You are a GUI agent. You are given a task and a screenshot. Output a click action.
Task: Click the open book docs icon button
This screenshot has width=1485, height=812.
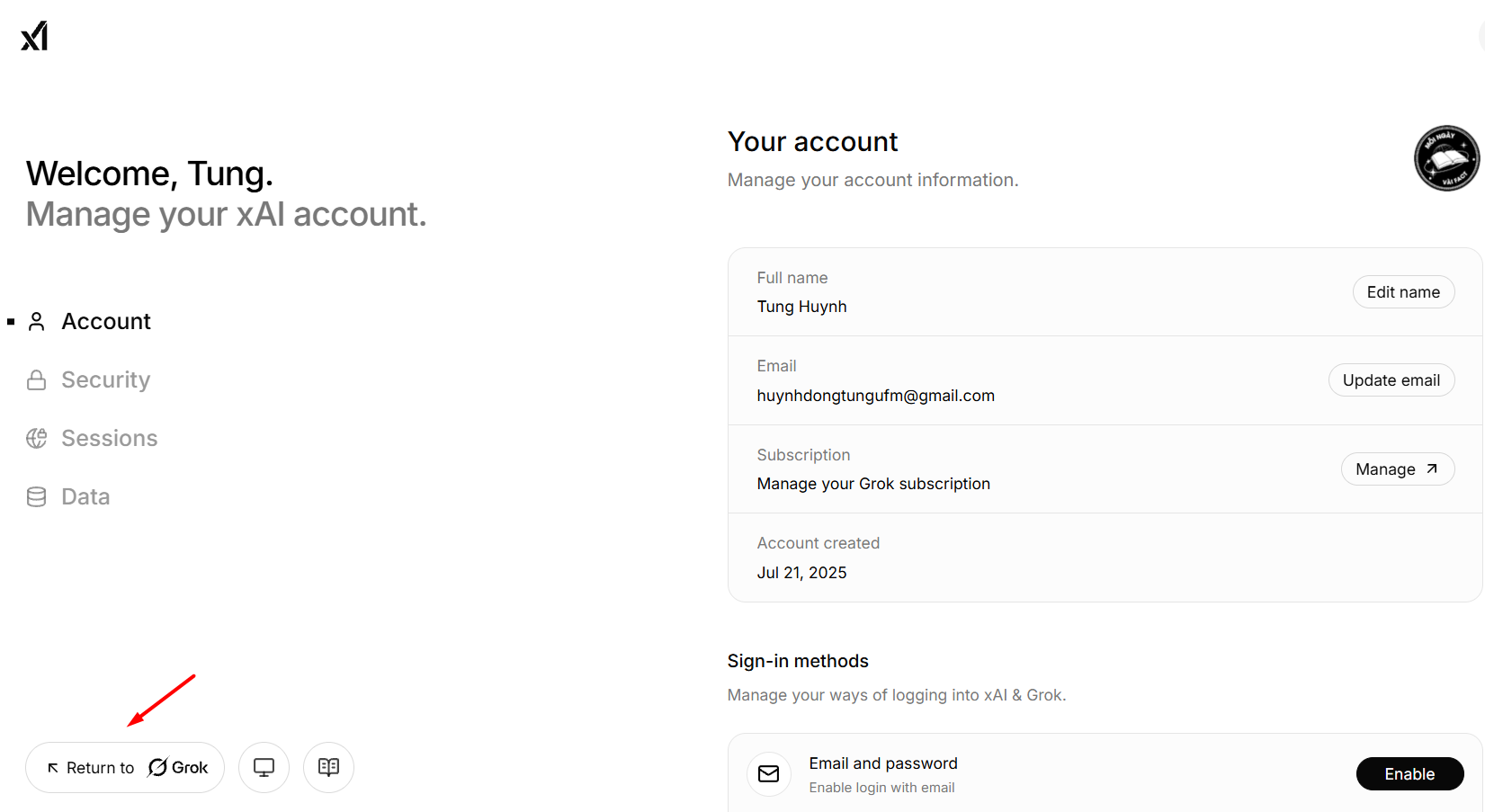tap(328, 767)
